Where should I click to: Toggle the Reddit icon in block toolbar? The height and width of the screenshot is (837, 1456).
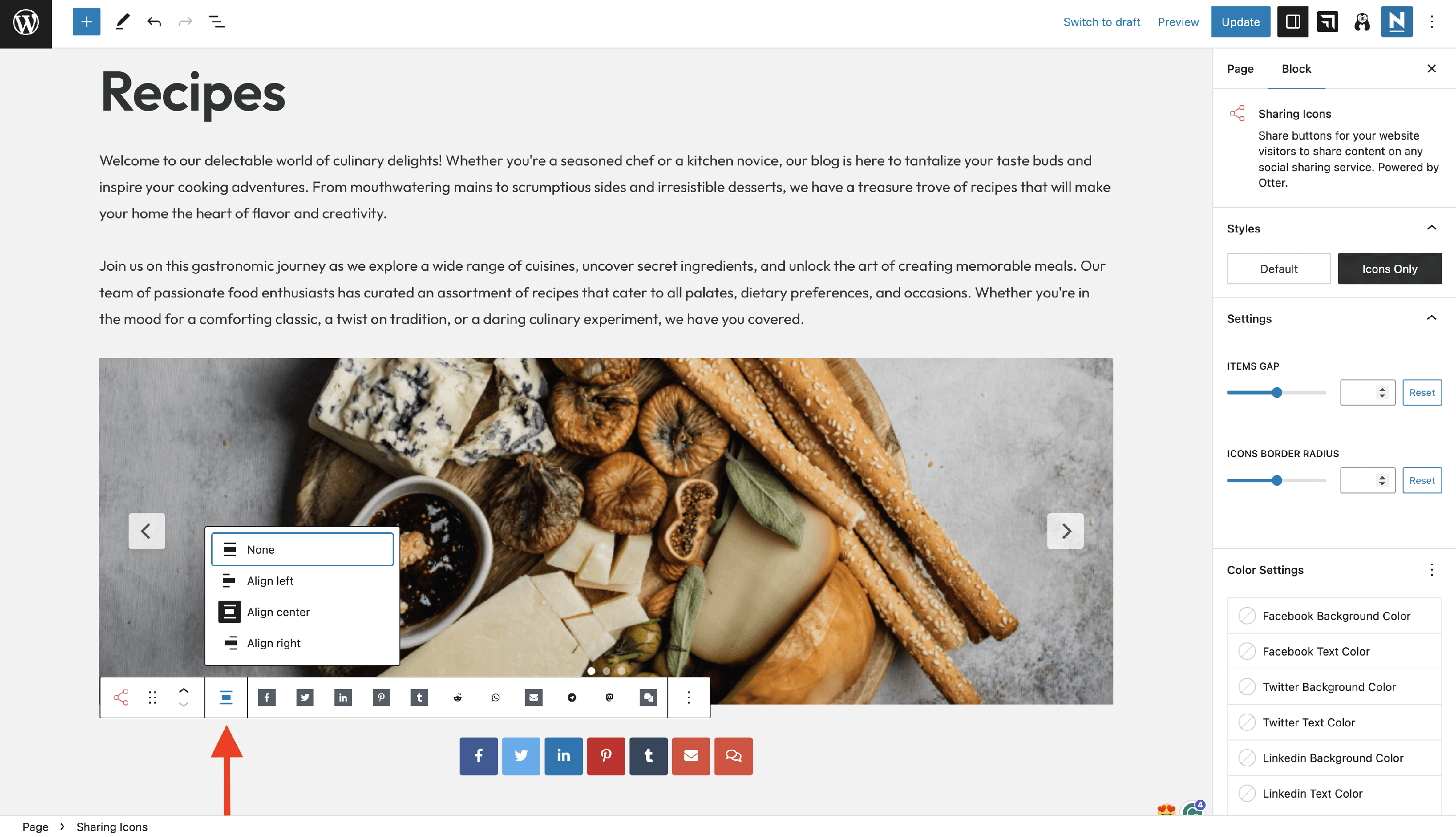click(x=458, y=697)
